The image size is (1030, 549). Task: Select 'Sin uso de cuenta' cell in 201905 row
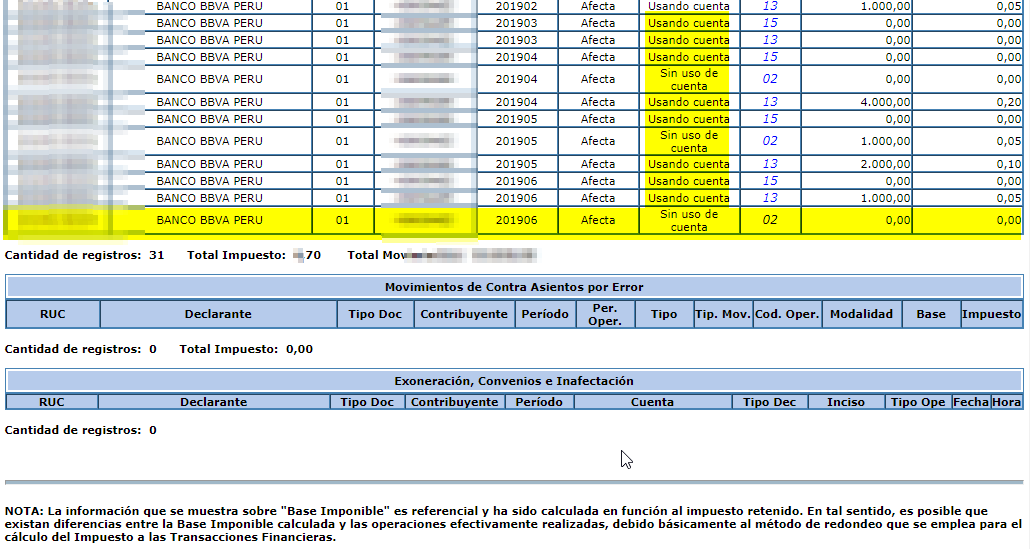point(688,141)
